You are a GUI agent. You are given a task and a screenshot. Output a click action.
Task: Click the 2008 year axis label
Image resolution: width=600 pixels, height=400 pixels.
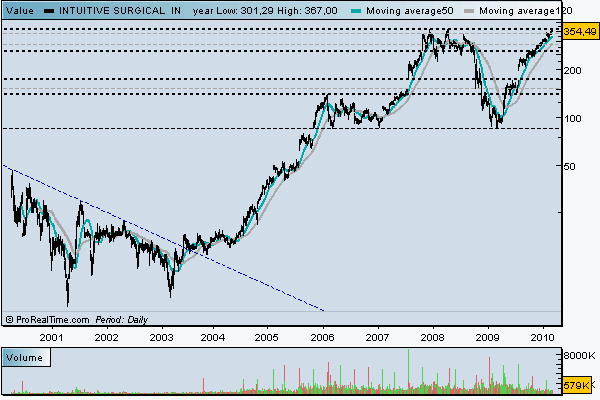pyautogui.click(x=432, y=337)
